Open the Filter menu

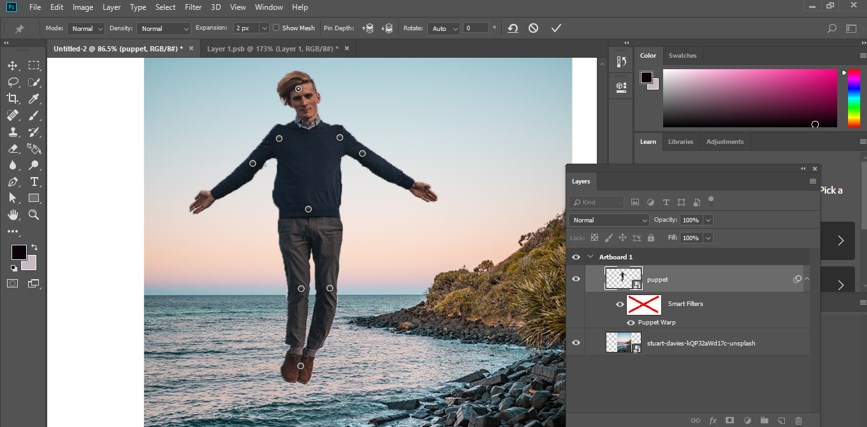[x=193, y=7]
